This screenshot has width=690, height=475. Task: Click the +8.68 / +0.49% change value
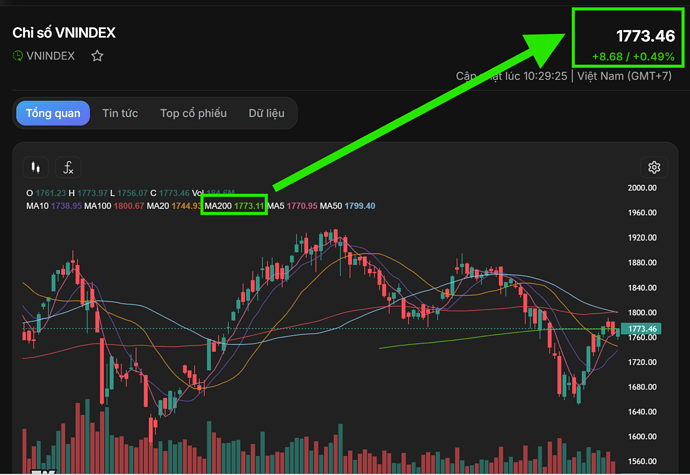coord(633,56)
